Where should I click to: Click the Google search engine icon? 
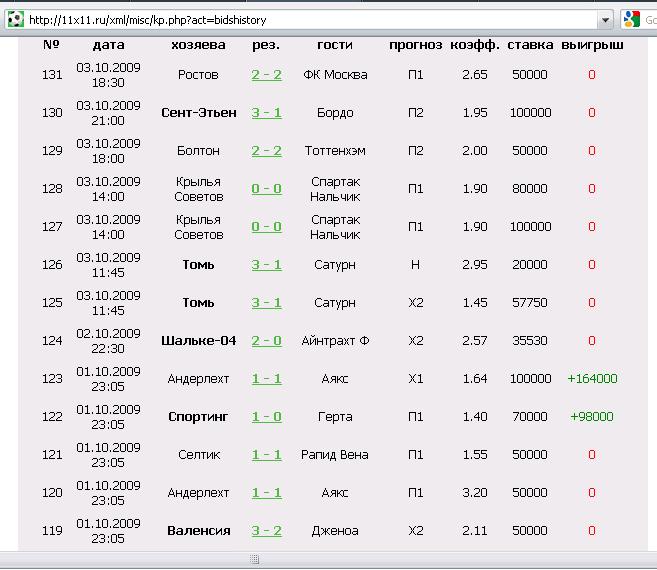coord(631,19)
